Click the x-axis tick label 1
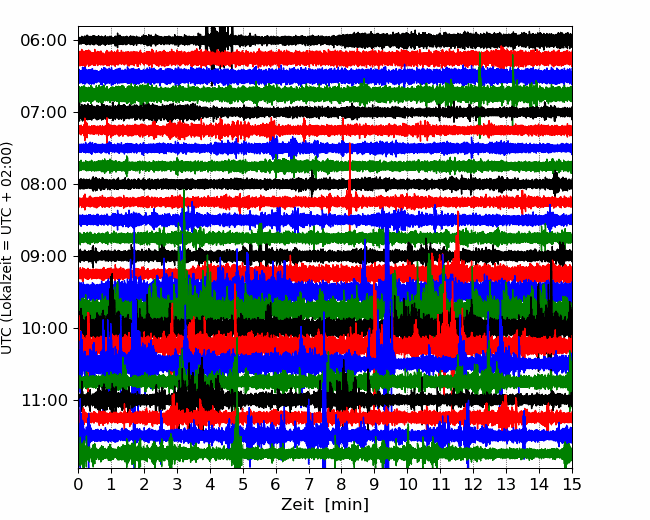 coord(111,484)
